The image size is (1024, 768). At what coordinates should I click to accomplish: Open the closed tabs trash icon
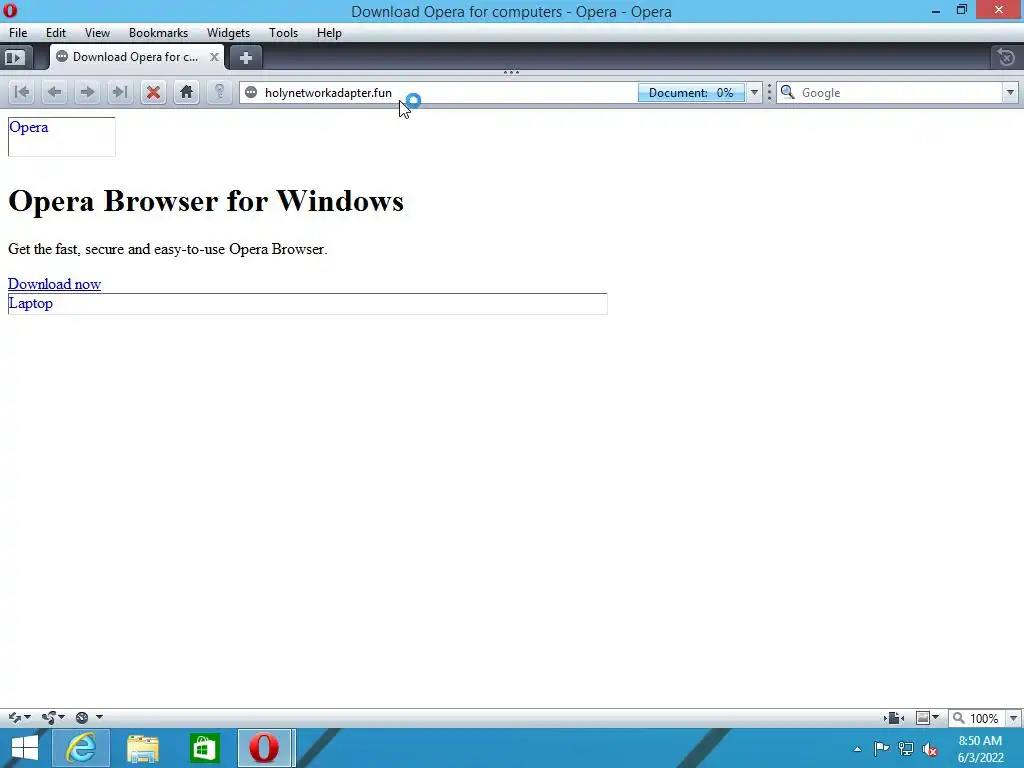click(x=1006, y=57)
